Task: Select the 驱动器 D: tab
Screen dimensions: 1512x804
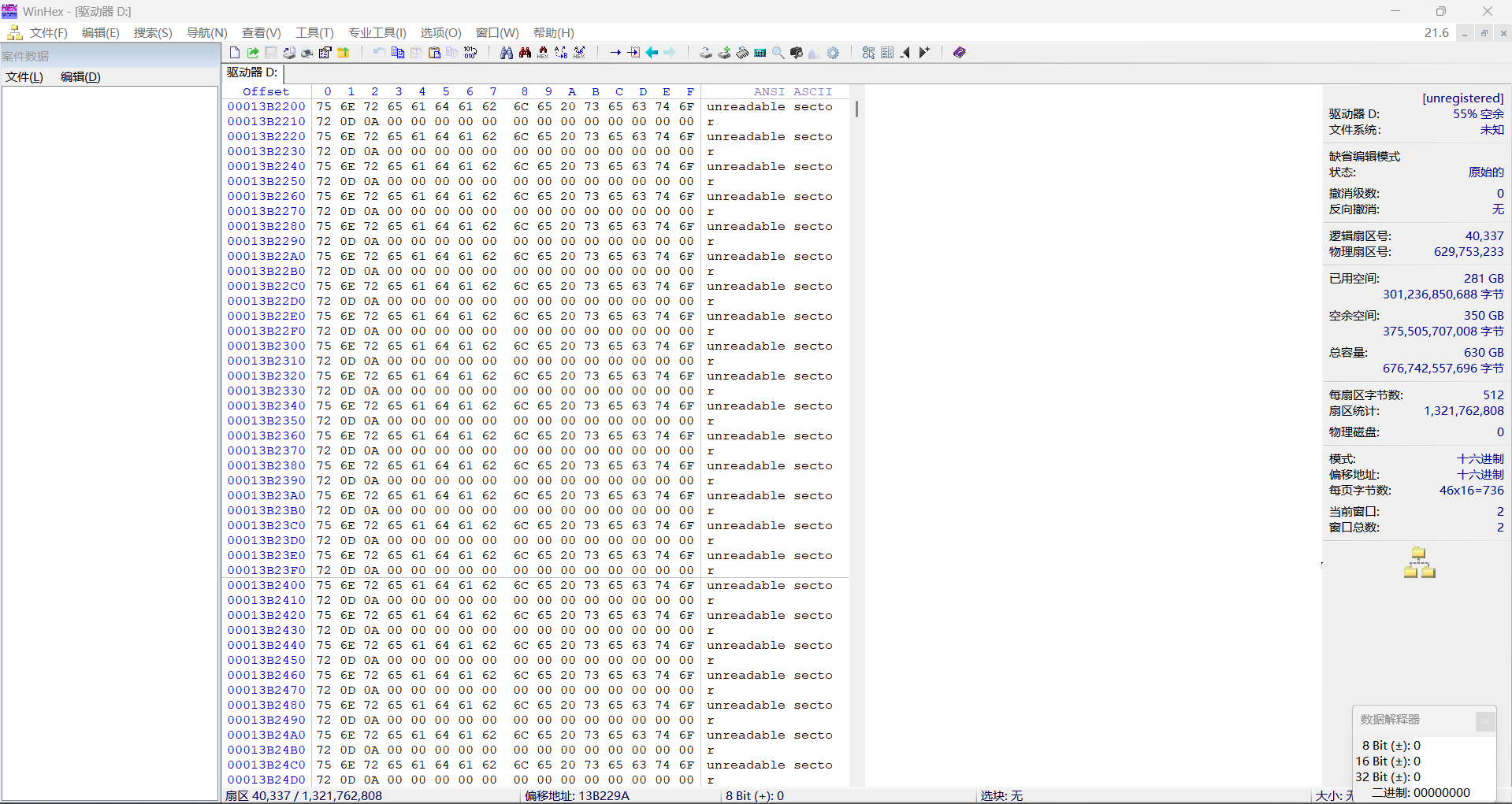Action: tap(252, 72)
